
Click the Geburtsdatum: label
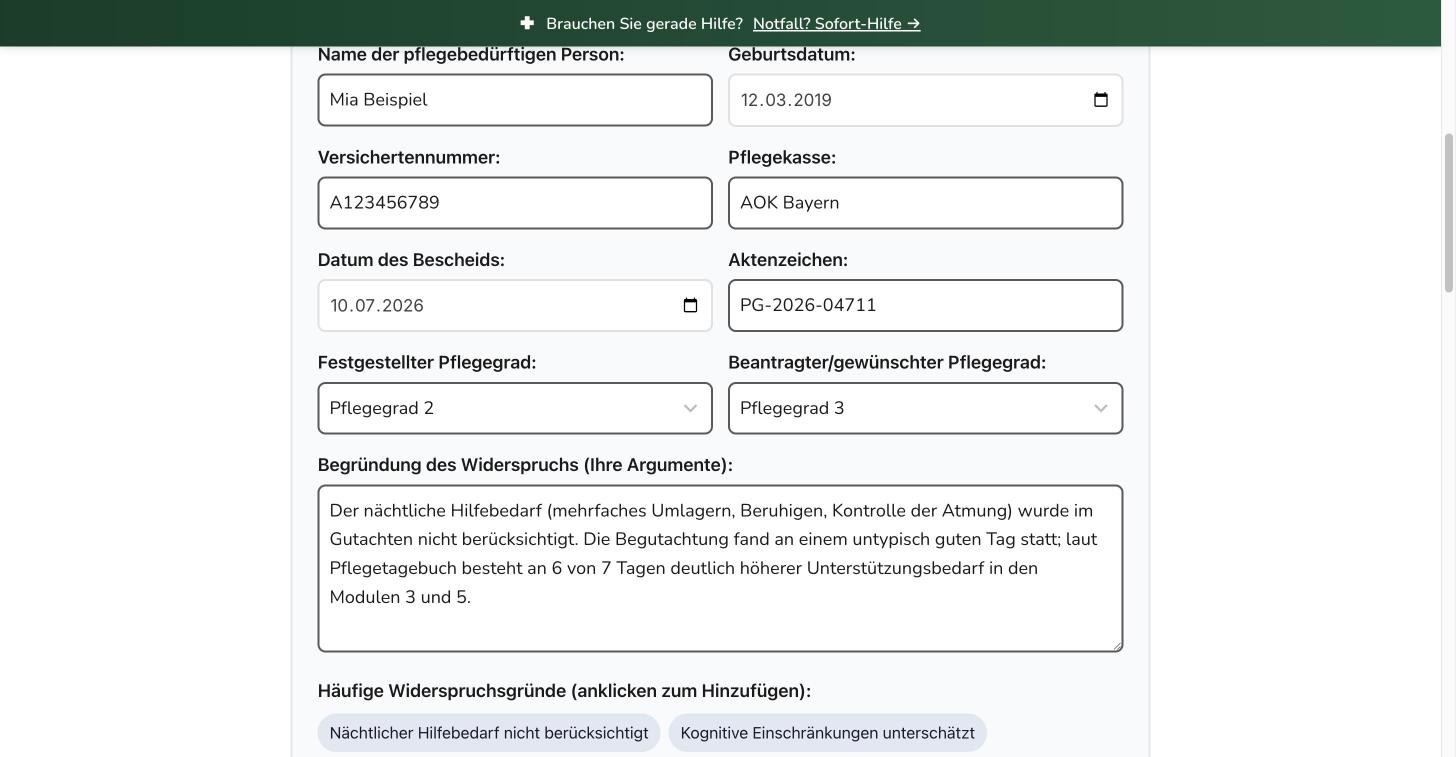(x=792, y=54)
